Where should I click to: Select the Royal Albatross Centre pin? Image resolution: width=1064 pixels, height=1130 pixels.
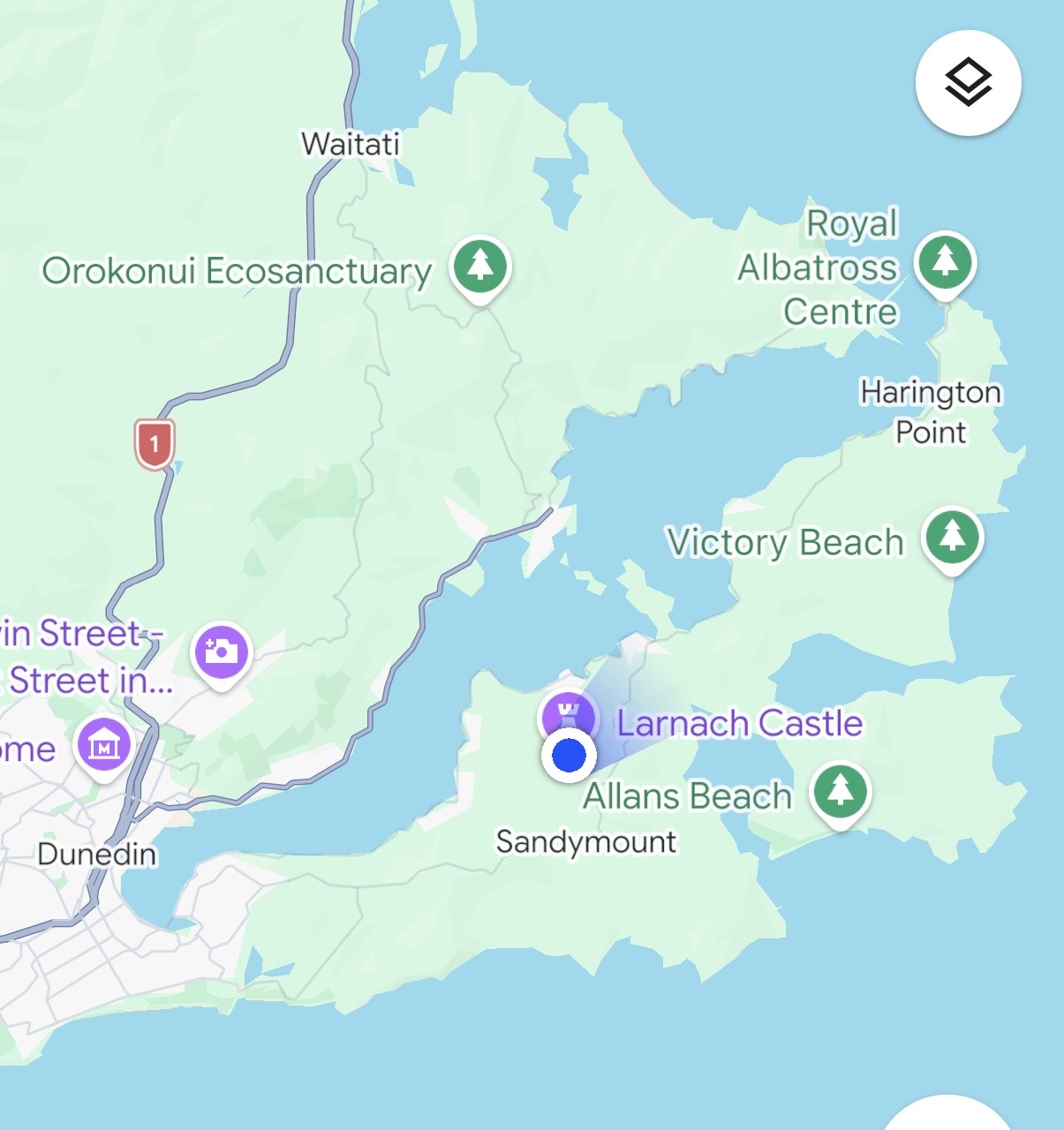pyautogui.click(x=945, y=265)
